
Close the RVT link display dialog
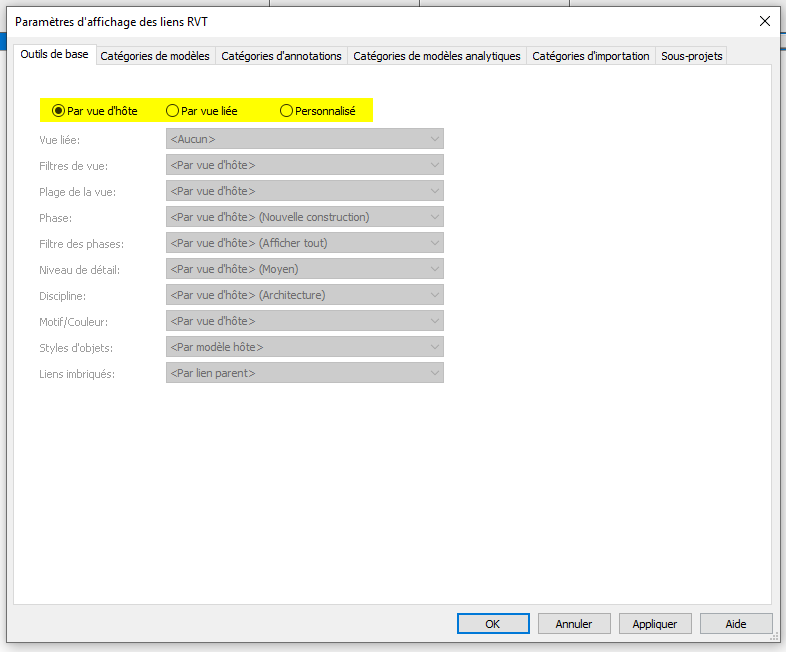tap(765, 21)
